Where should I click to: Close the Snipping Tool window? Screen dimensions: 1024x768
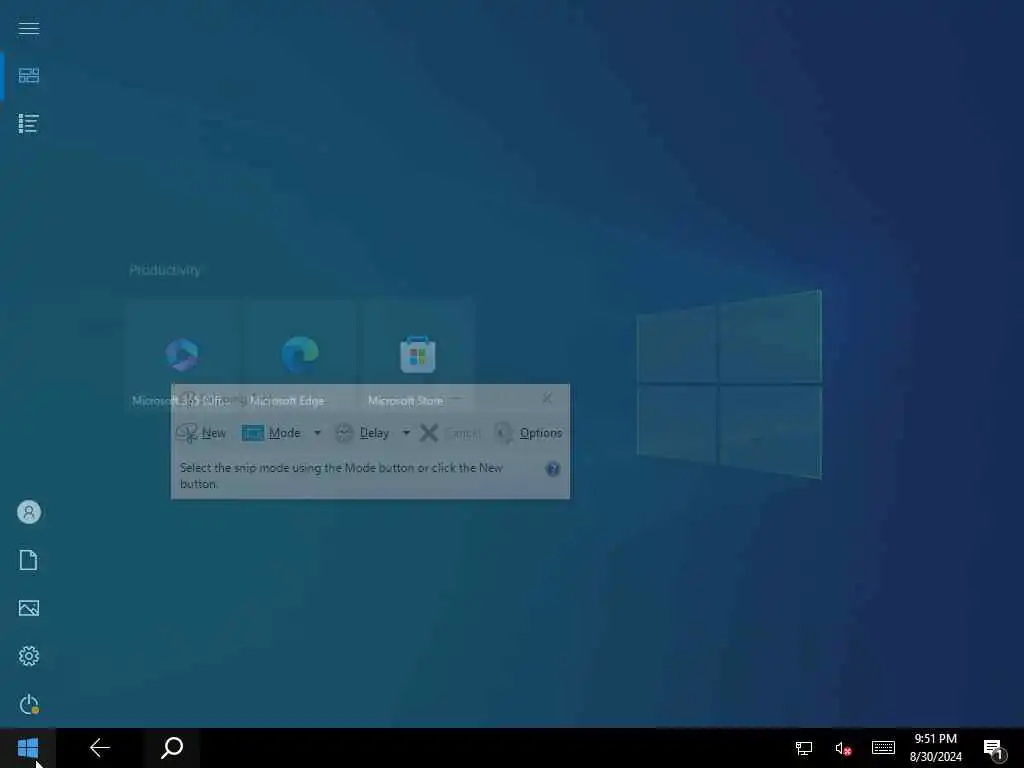pyautogui.click(x=547, y=398)
